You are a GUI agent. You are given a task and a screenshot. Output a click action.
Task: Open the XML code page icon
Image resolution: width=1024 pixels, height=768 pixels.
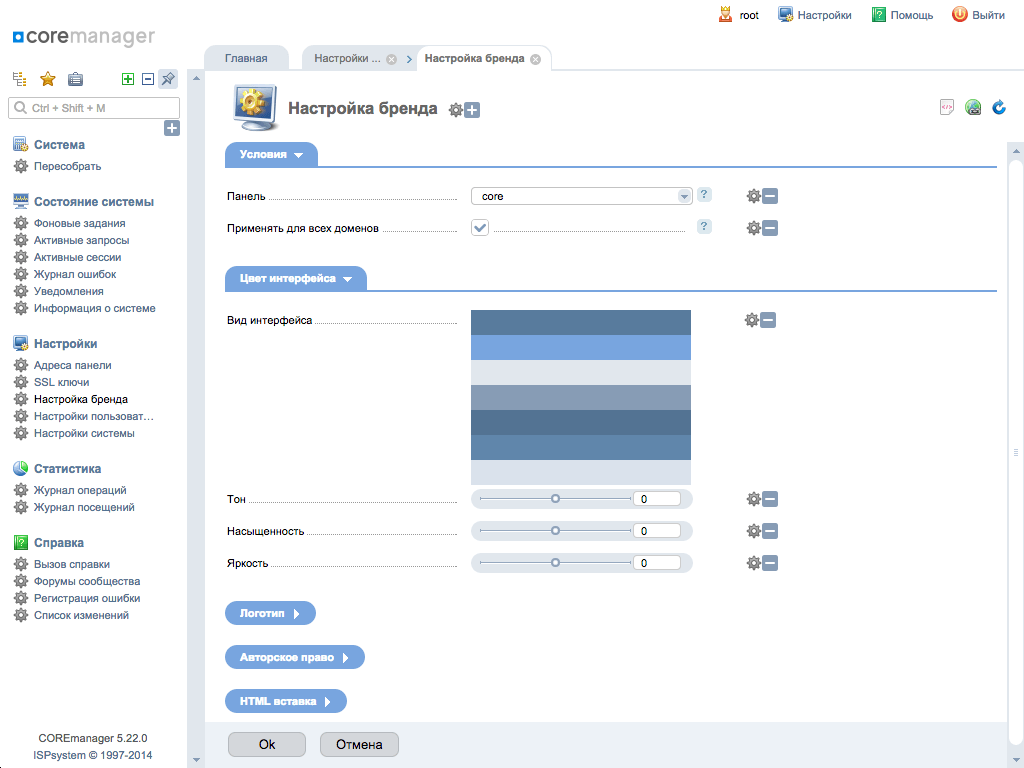(946, 108)
